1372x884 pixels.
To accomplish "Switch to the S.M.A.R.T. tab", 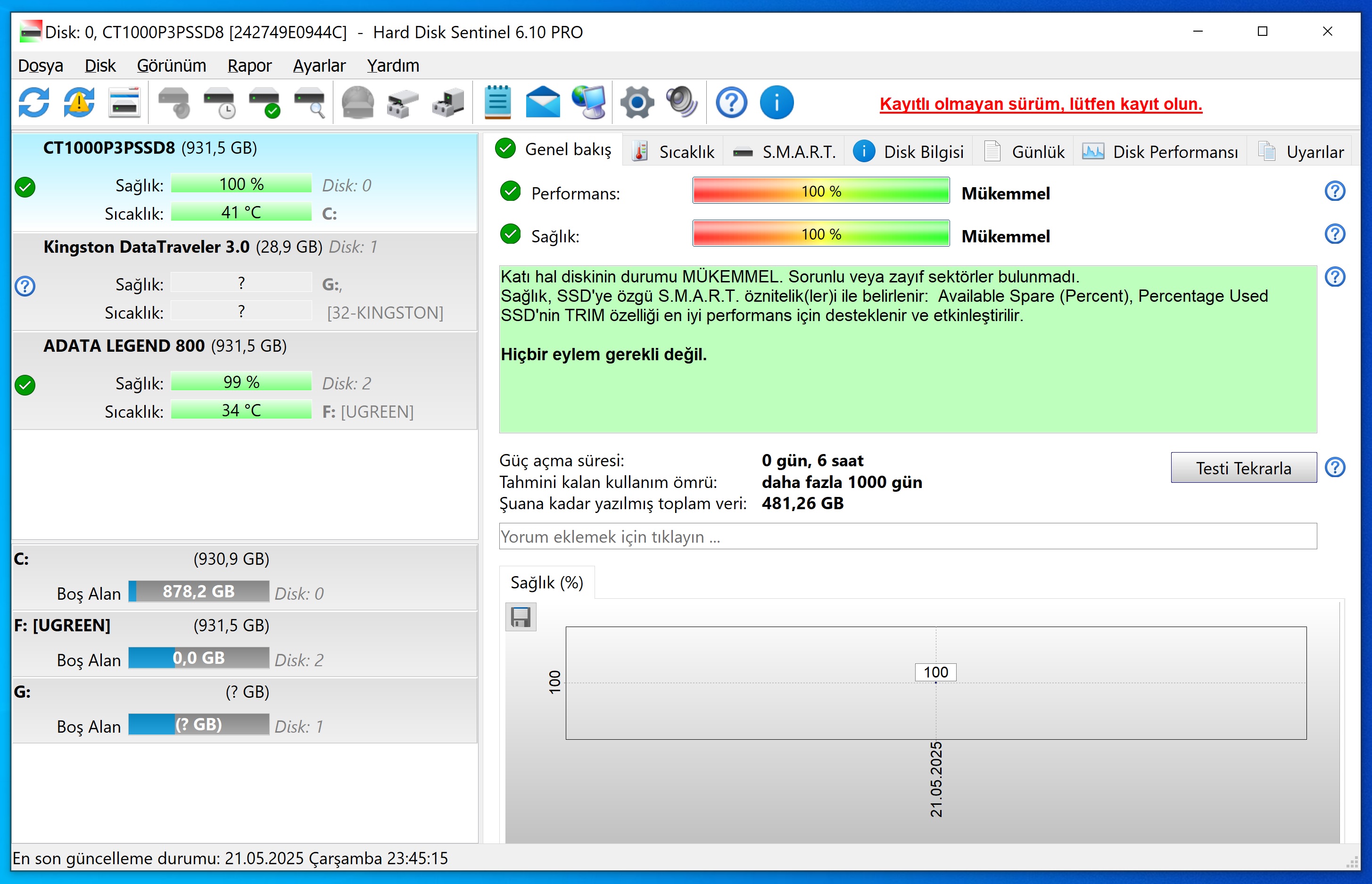I will (784, 152).
